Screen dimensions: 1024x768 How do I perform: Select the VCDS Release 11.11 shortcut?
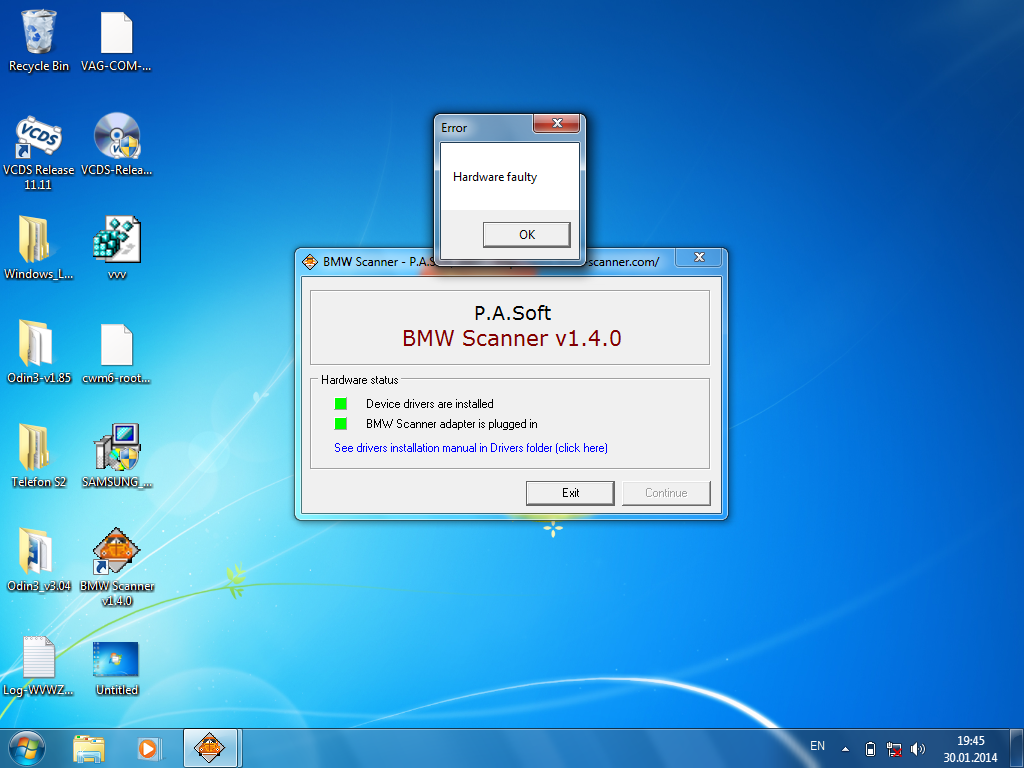[39, 152]
